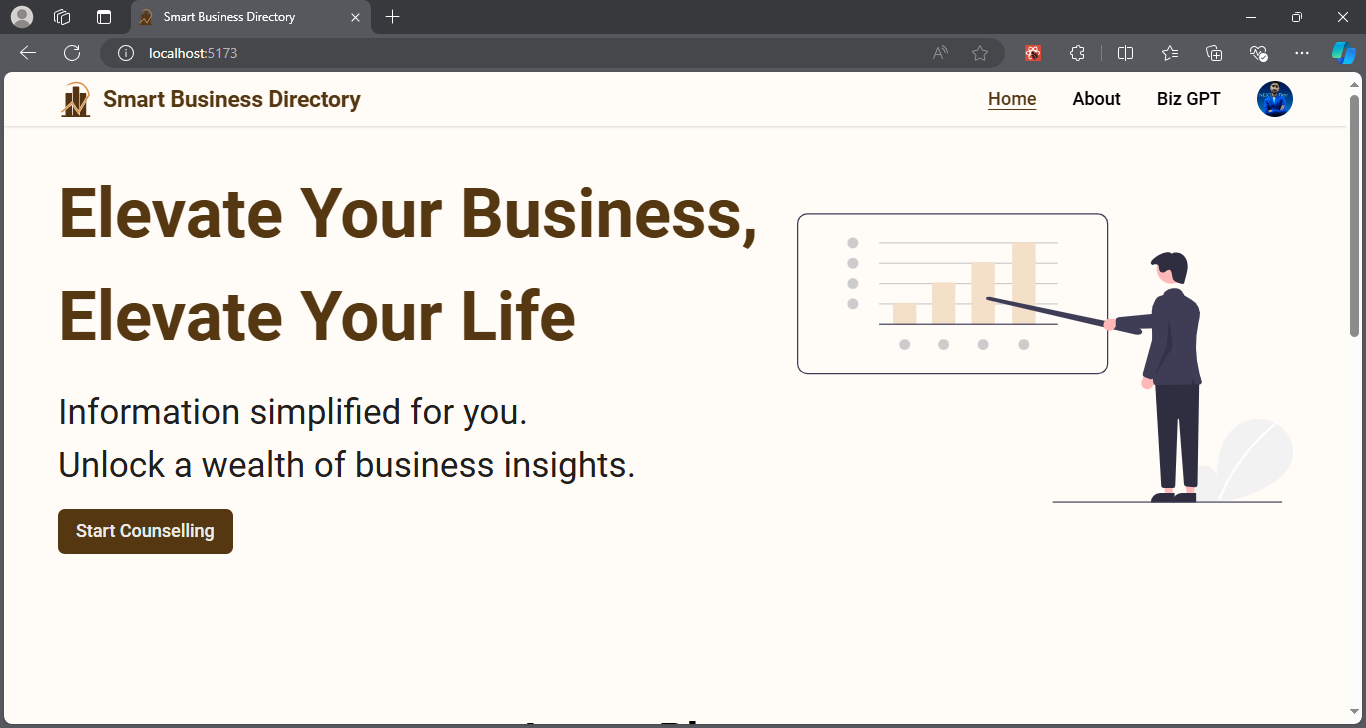Click the vertical page scrollbar thumb
The height and width of the screenshot is (728, 1366).
(x=1355, y=215)
